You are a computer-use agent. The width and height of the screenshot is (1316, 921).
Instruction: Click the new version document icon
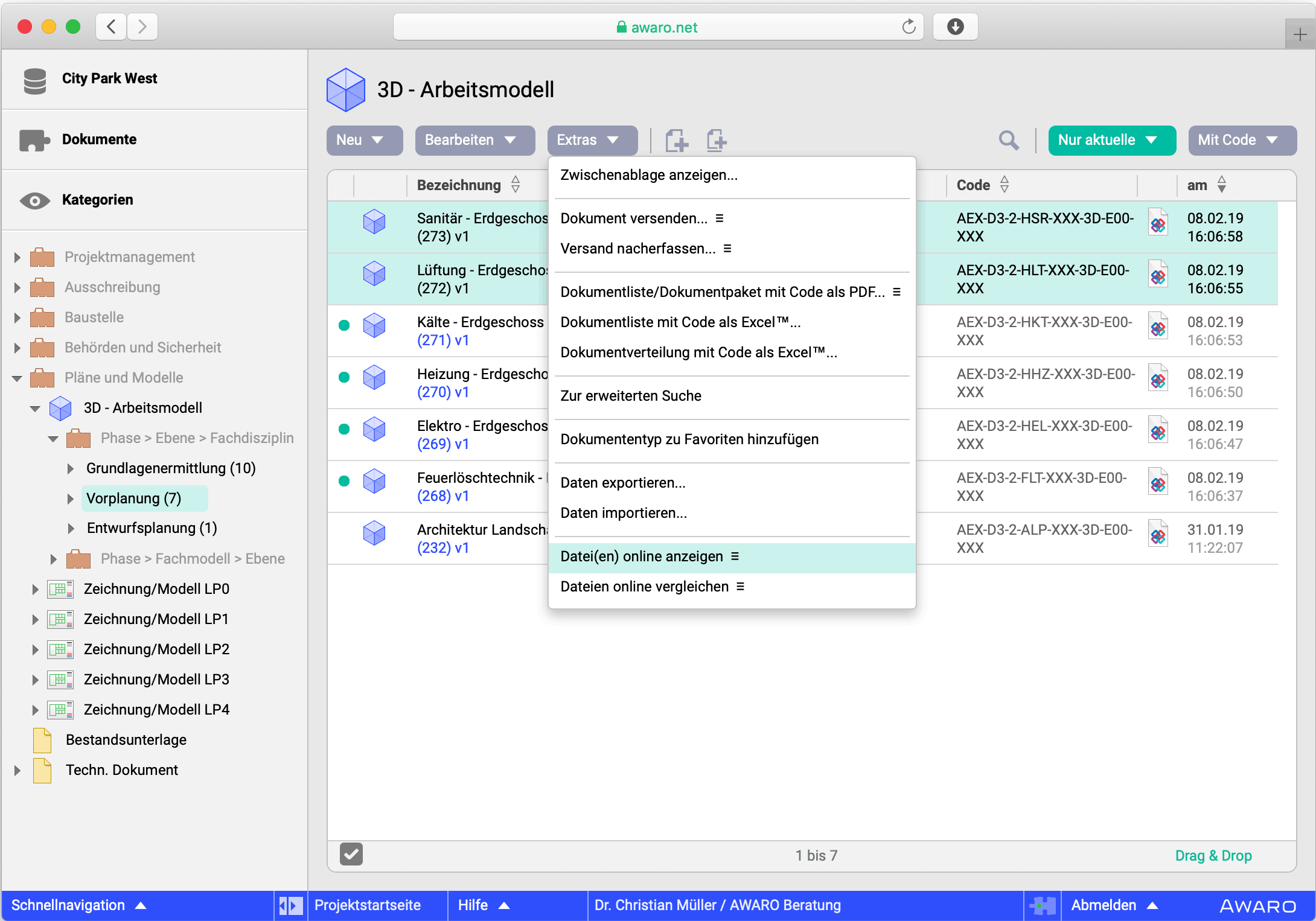click(x=717, y=141)
